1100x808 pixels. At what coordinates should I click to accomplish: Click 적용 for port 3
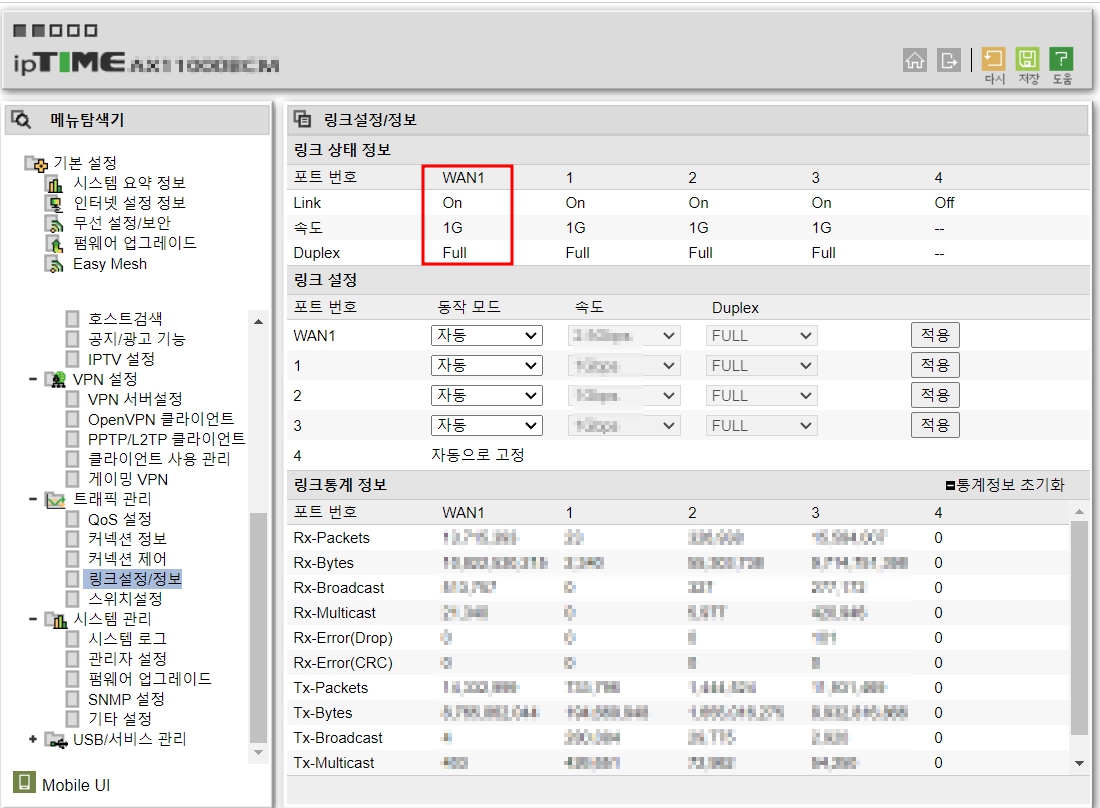pyautogui.click(x=935, y=425)
